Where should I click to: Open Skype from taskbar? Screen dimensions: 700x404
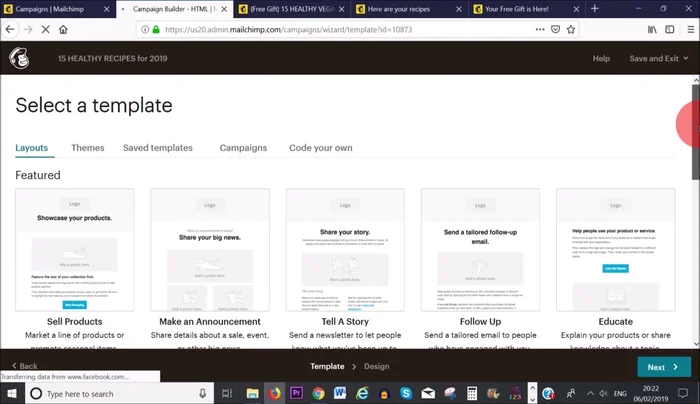(x=406, y=393)
